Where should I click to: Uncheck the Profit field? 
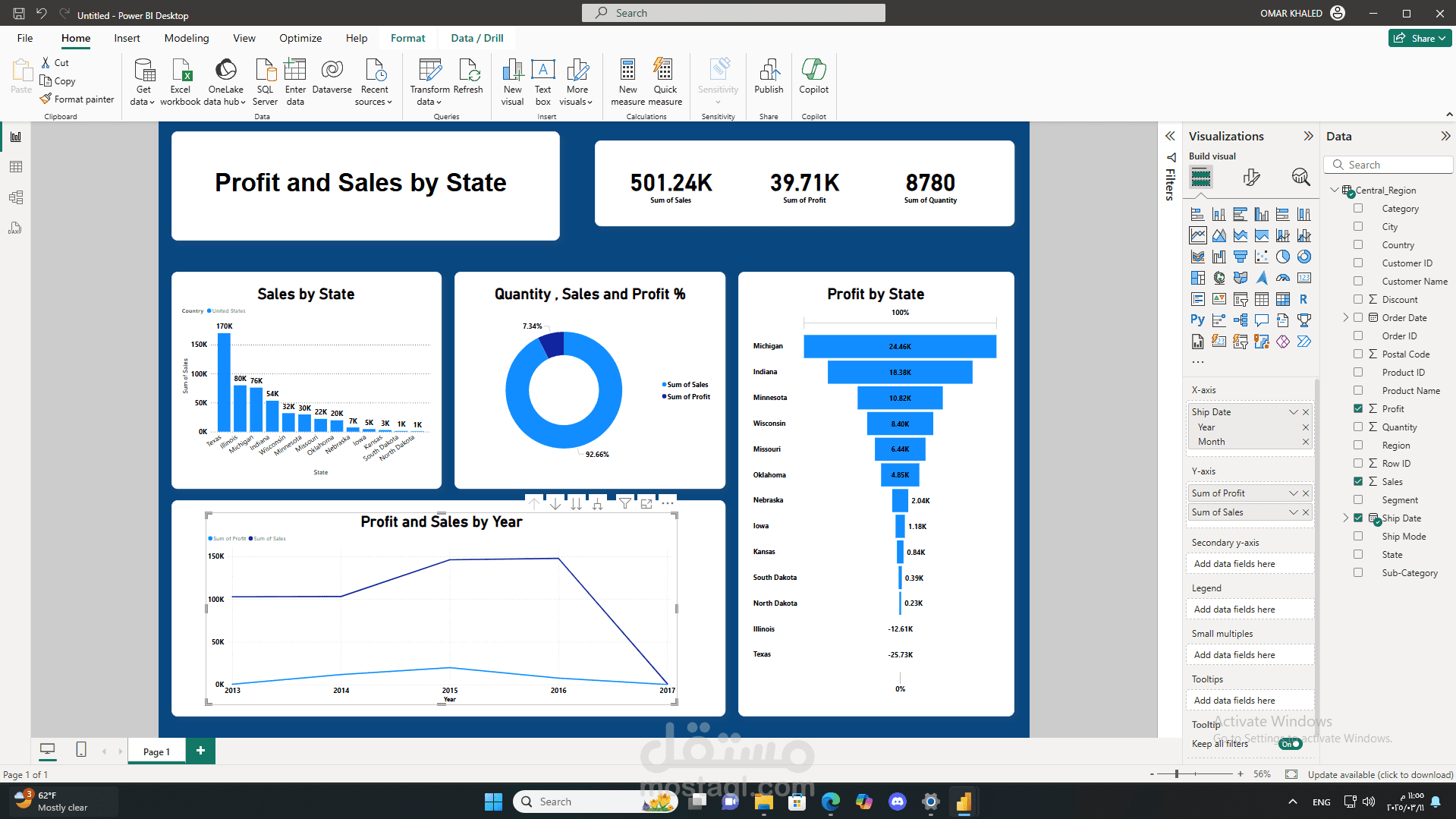[1358, 408]
